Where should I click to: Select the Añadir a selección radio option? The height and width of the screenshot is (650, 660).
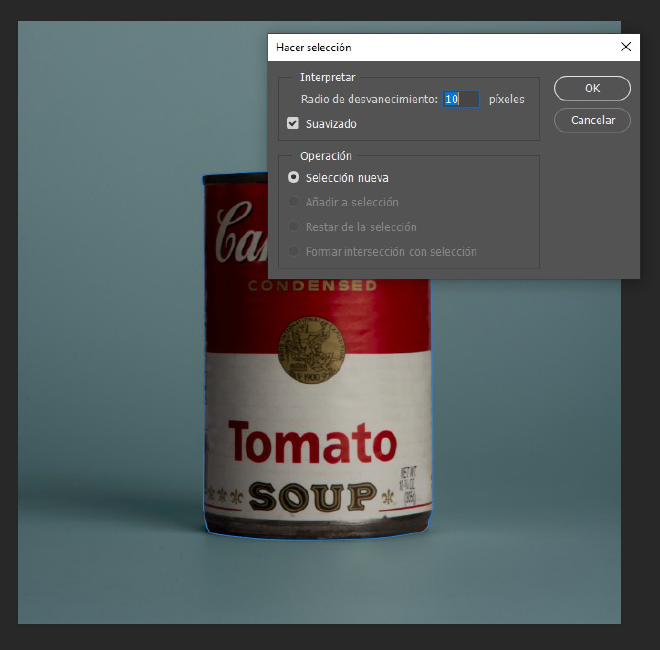click(x=293, y=202)
